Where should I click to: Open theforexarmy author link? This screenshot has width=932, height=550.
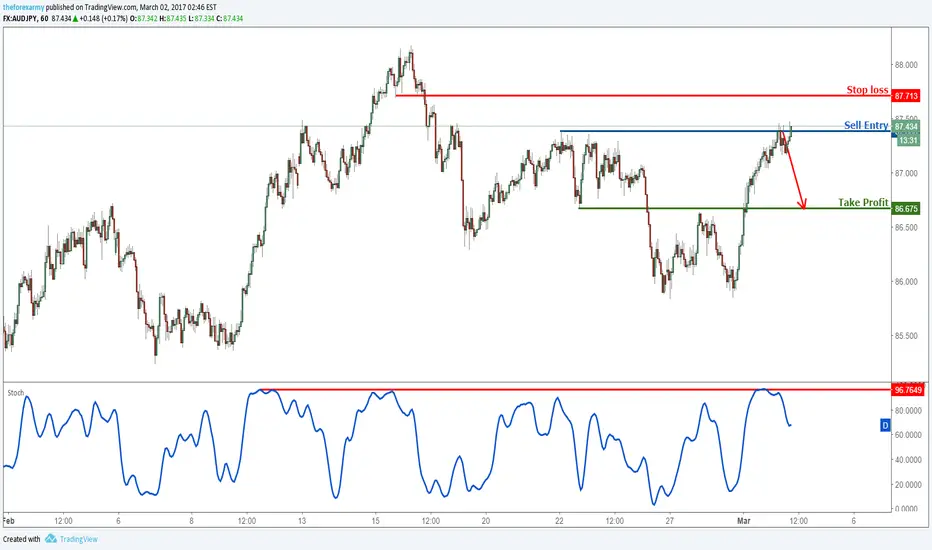tap(23, 8)
